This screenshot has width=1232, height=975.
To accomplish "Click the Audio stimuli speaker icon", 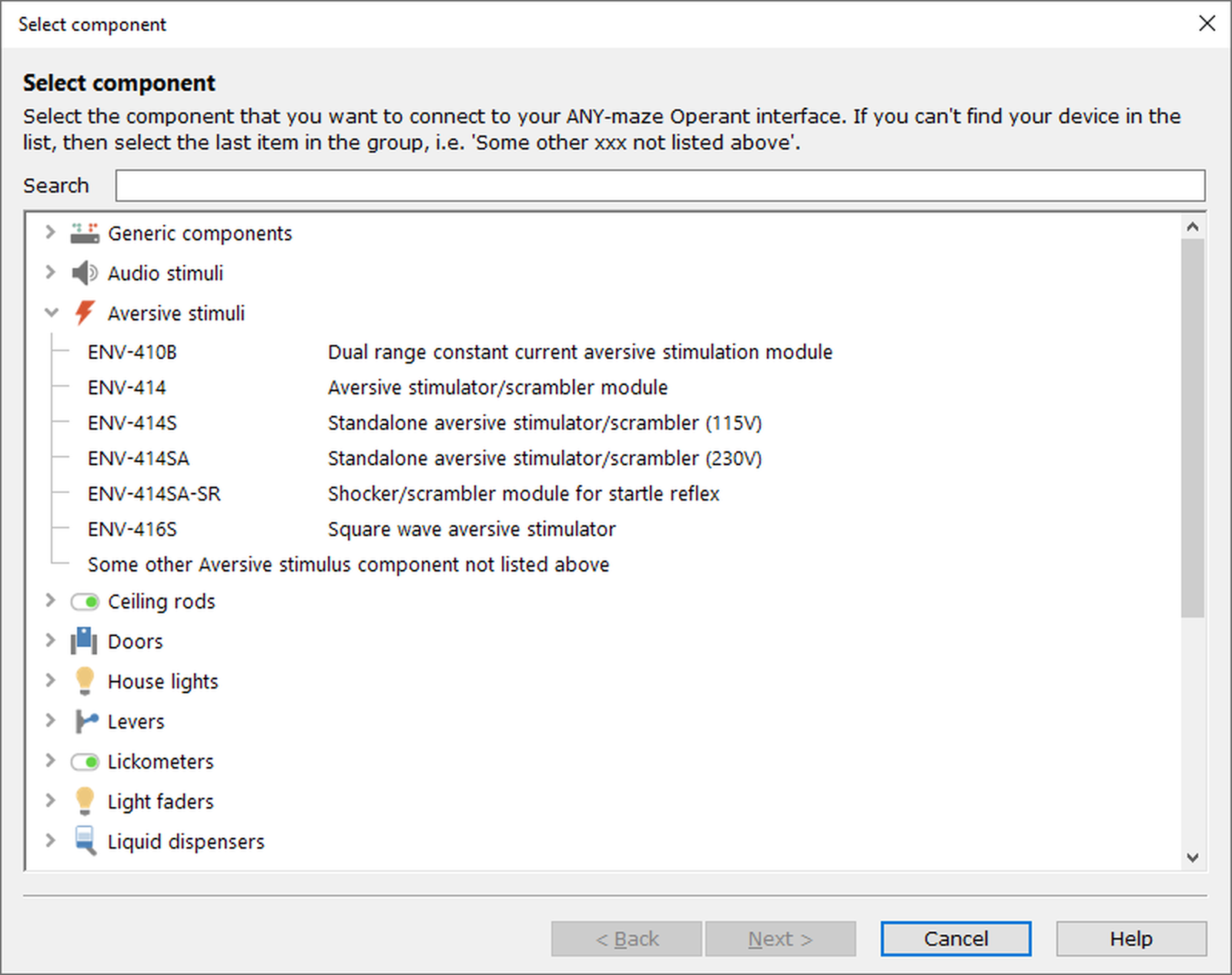I will 85,273.
